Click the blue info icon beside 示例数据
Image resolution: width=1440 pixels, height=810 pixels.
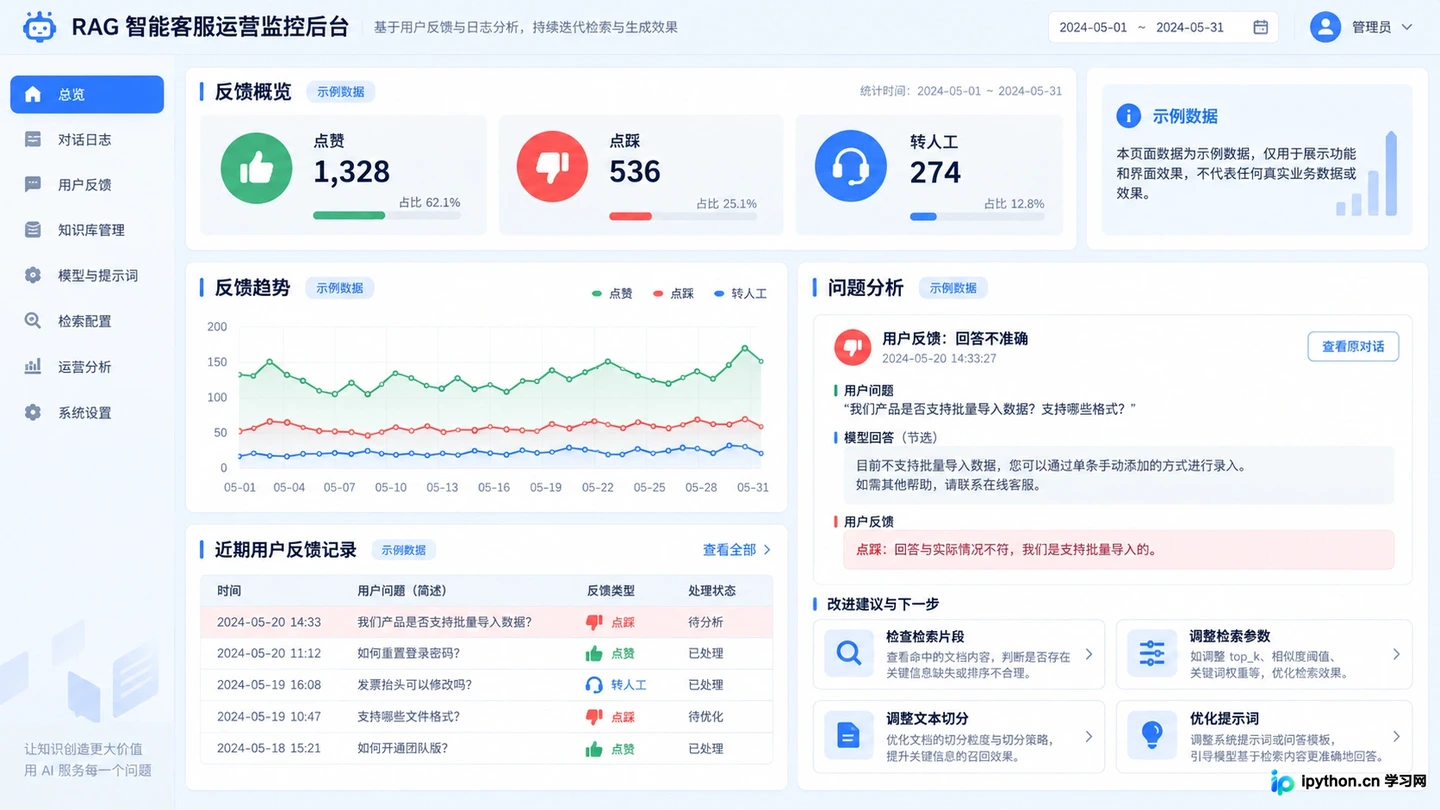pyautogui.click(x=1128, y=116)
